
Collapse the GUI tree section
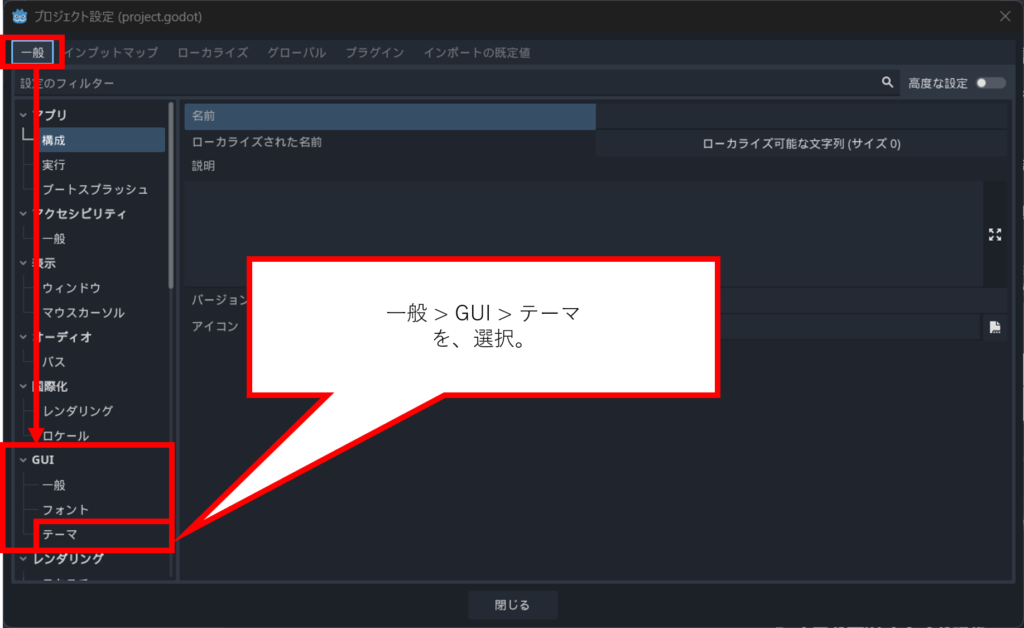point(24,461)
